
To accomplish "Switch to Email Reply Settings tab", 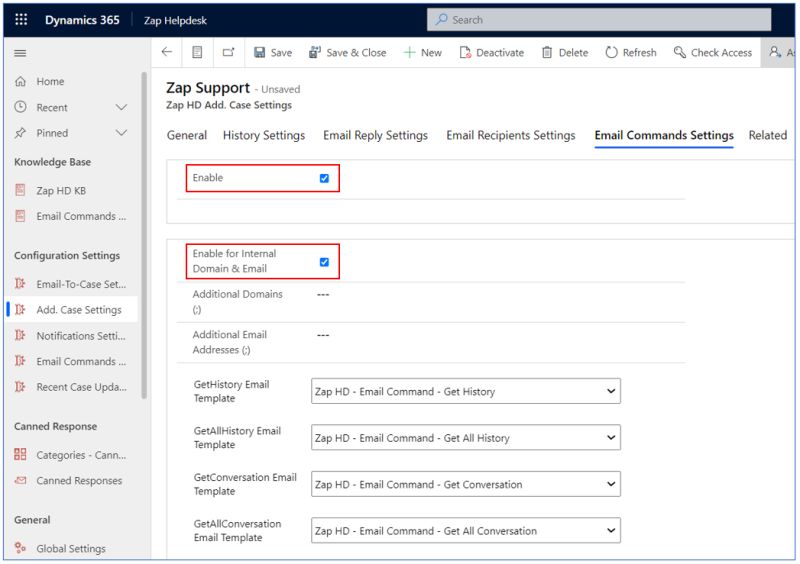I will tap(376, 135).
